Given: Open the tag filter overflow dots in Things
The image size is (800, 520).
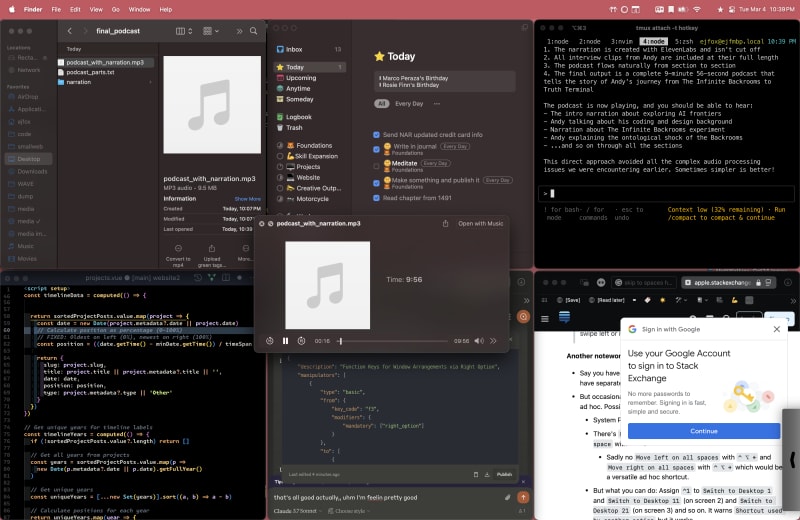Looking at the screenshot, I should click(x=437, y=104).
